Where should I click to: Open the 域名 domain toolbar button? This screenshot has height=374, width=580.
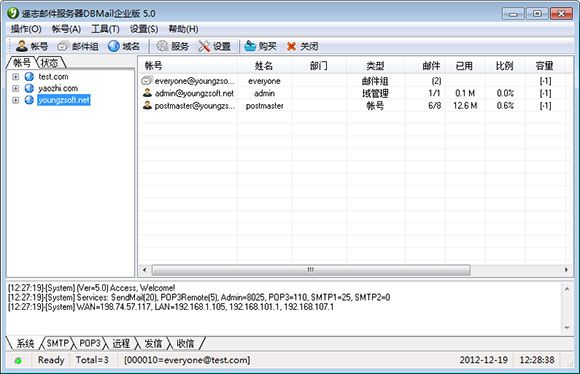click(x=124, y=46)
